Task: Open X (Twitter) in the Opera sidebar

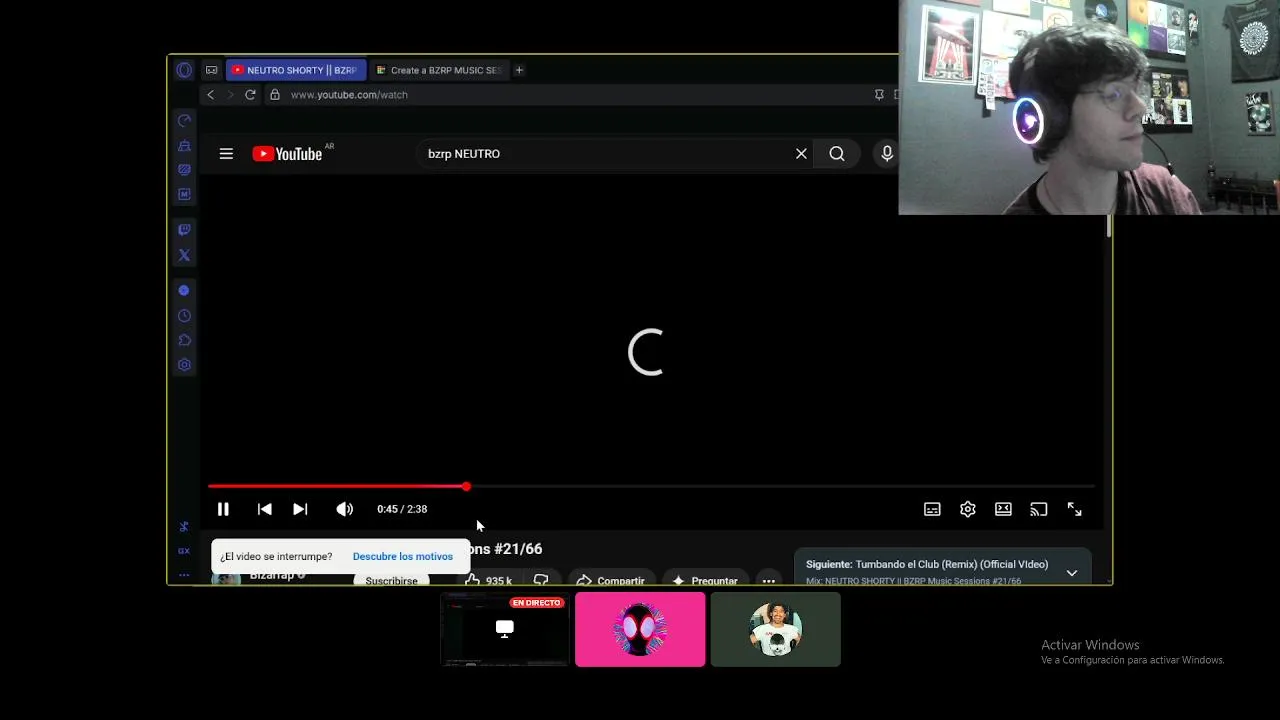Action: tap(184, 255)
